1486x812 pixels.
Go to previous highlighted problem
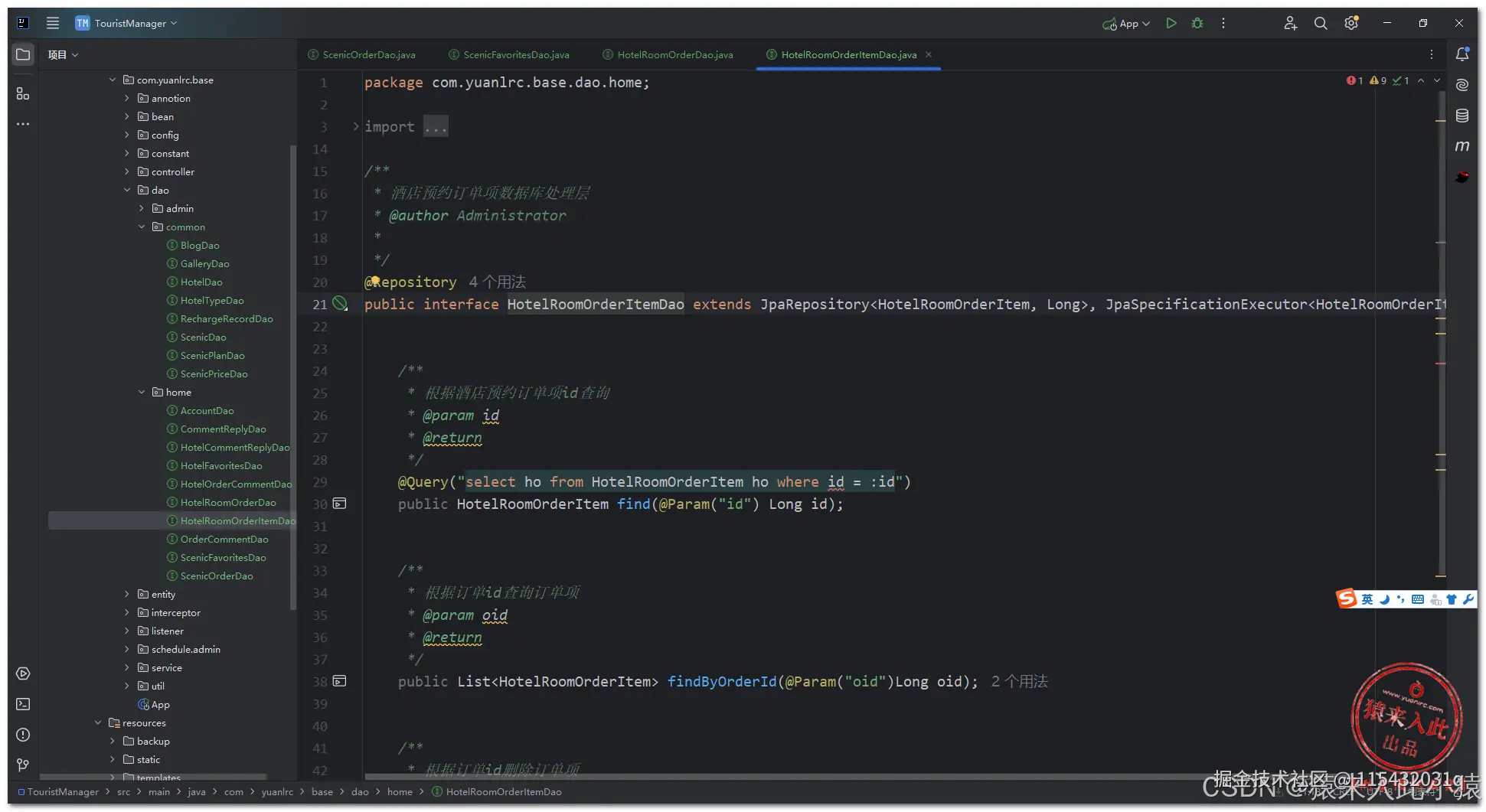pos(1421,80)
